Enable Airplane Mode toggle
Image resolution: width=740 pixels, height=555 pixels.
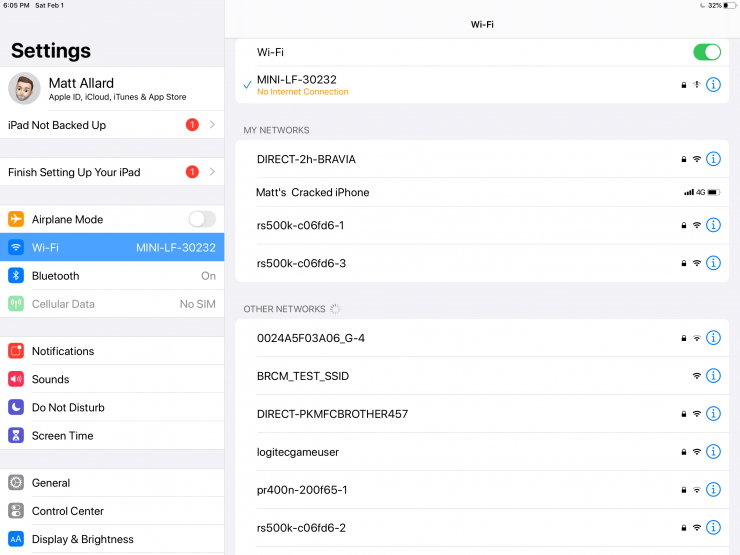[201, 219]
